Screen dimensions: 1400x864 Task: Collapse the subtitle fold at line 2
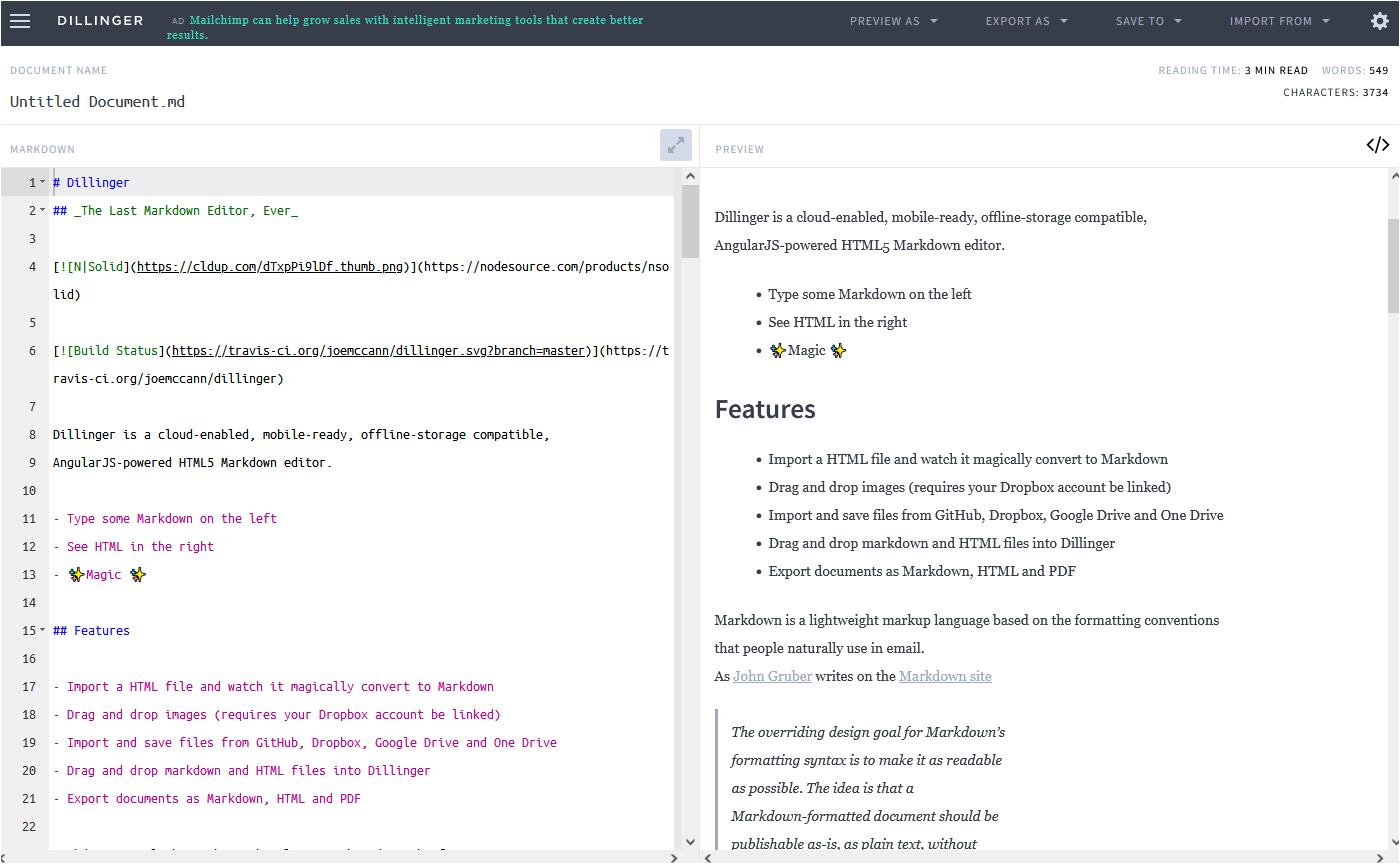(x=41, y=210)
